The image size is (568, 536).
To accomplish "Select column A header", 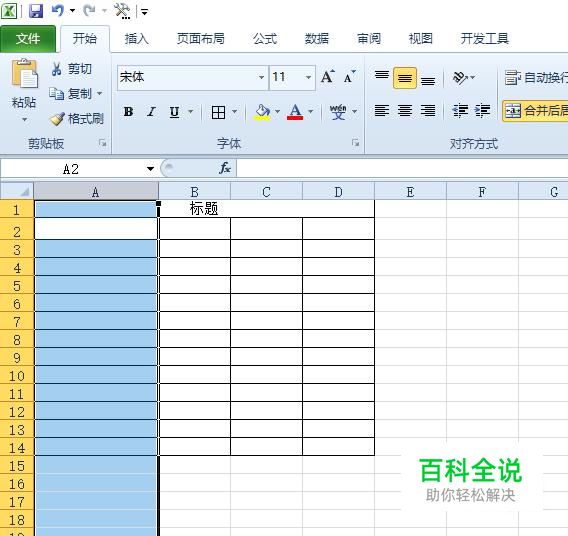I will coord(96,192).
